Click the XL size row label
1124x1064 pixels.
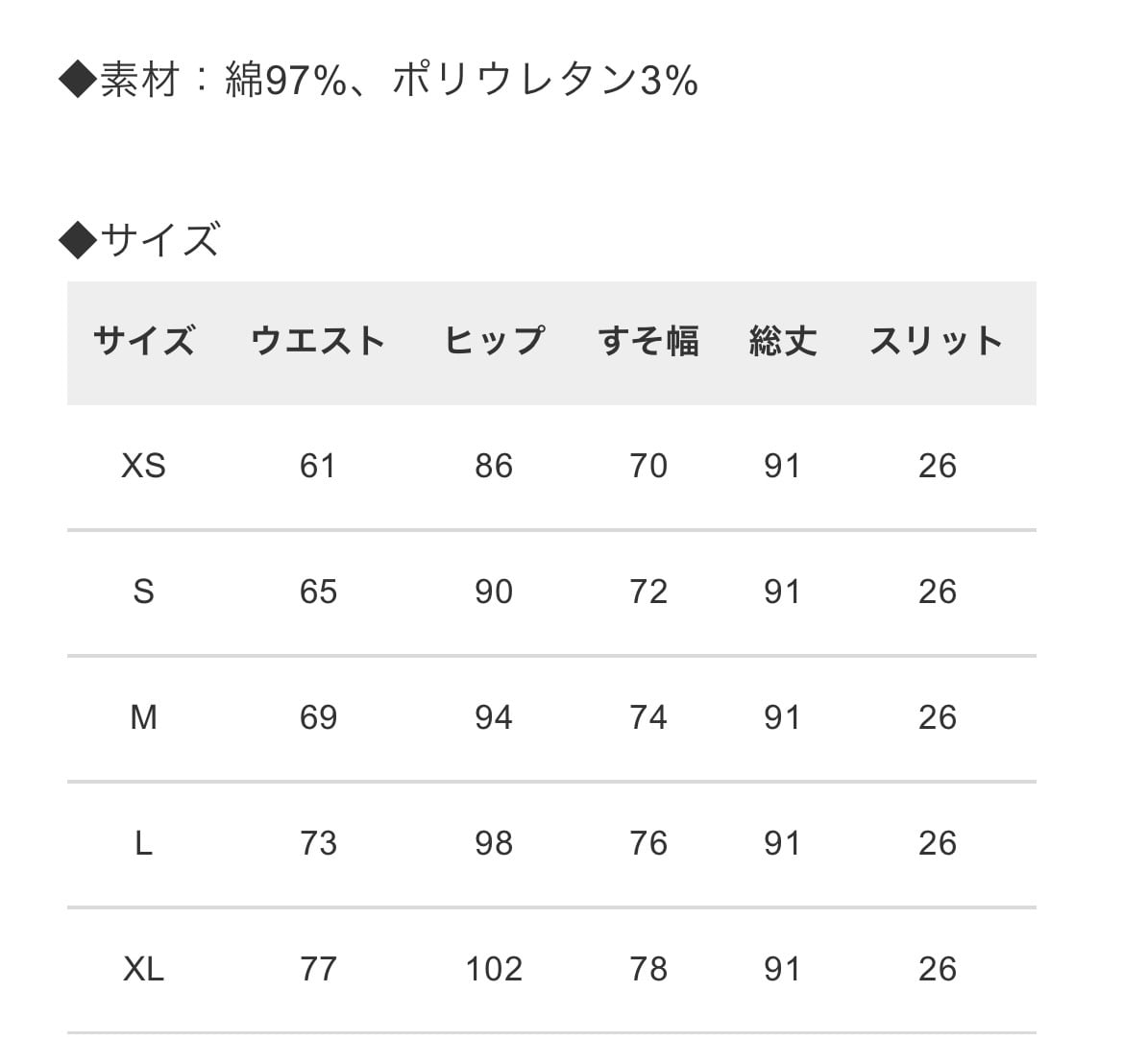click(143, 969)
